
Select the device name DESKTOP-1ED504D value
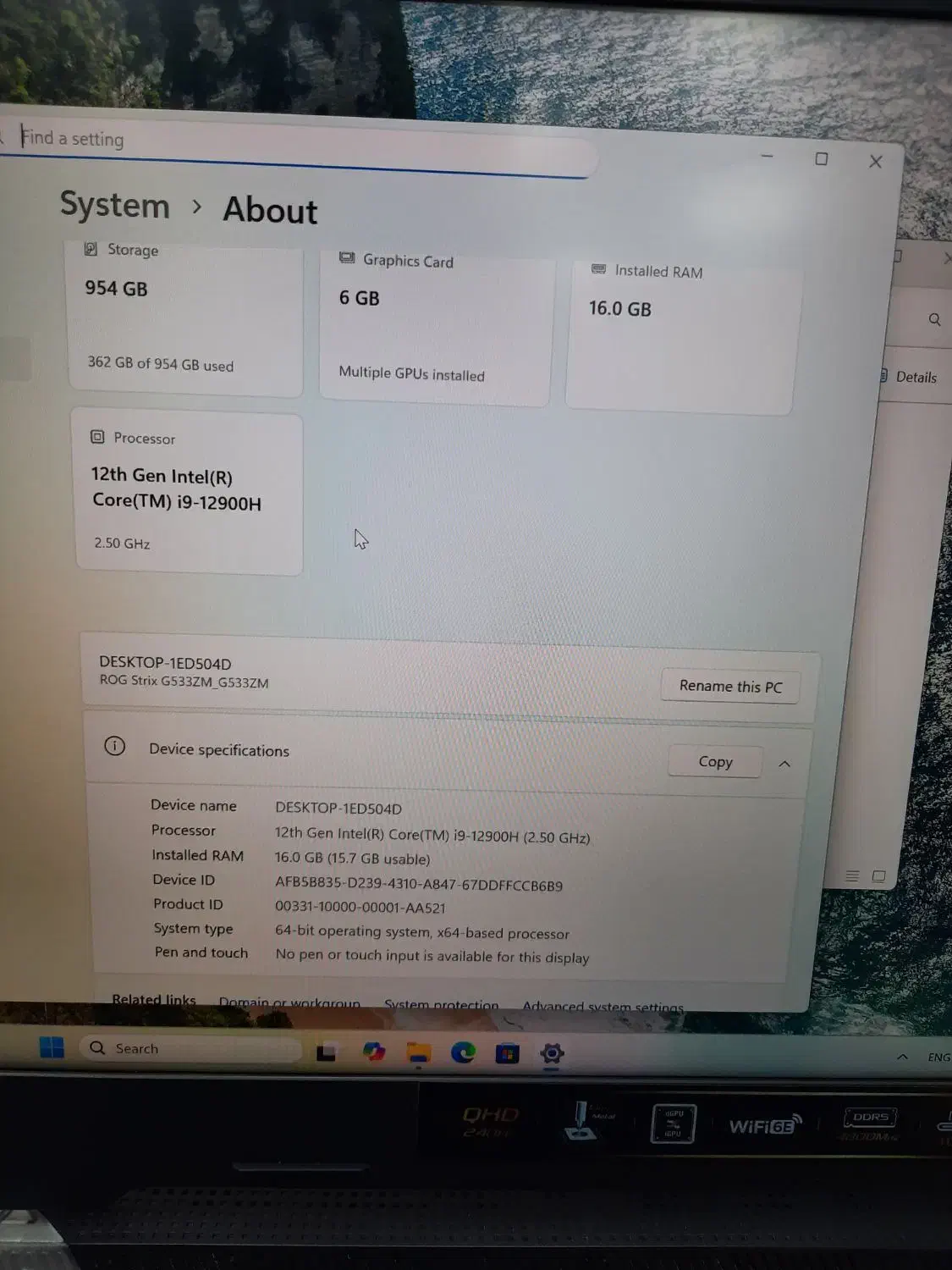(338, 809)
